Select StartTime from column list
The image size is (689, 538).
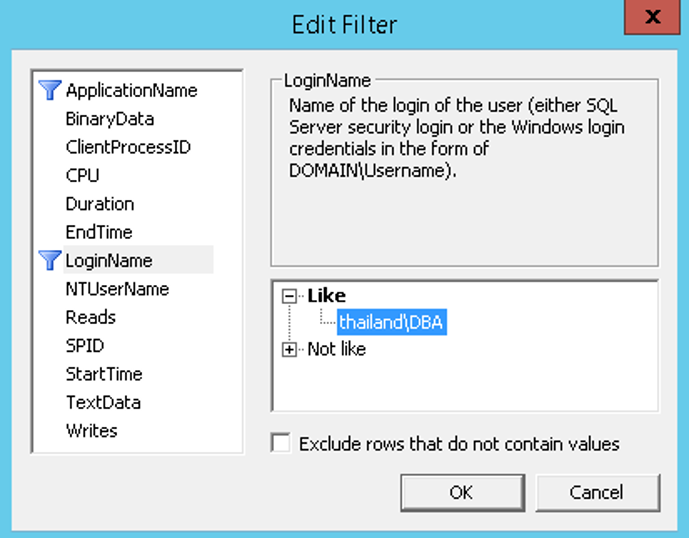(104, 374)
